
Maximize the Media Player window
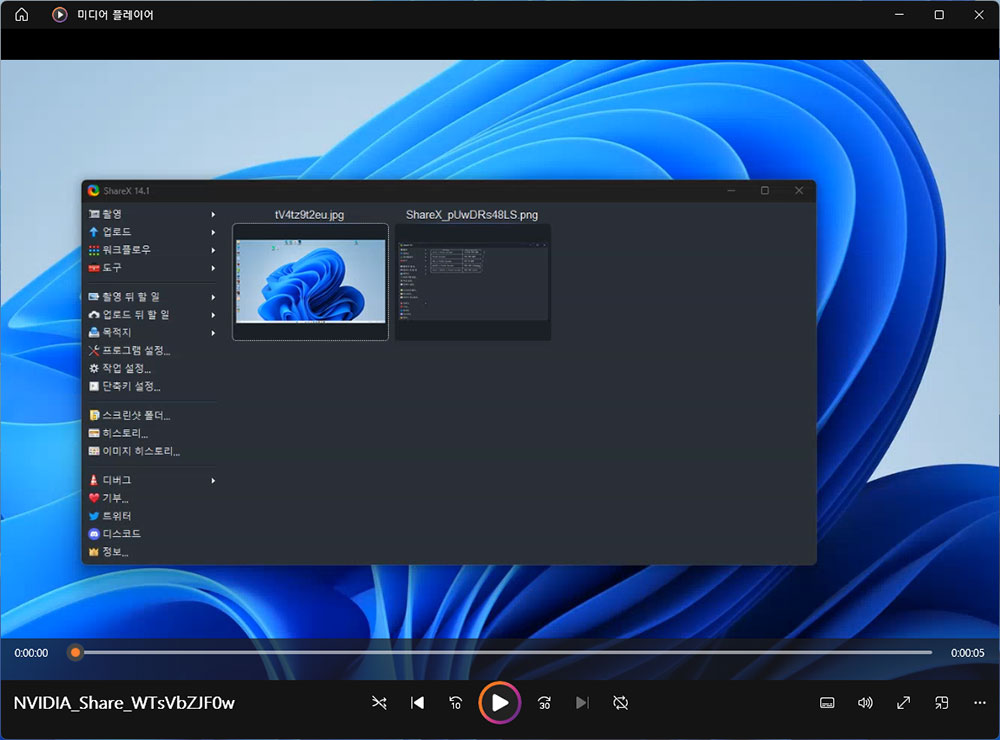click(x=939, y=15)
